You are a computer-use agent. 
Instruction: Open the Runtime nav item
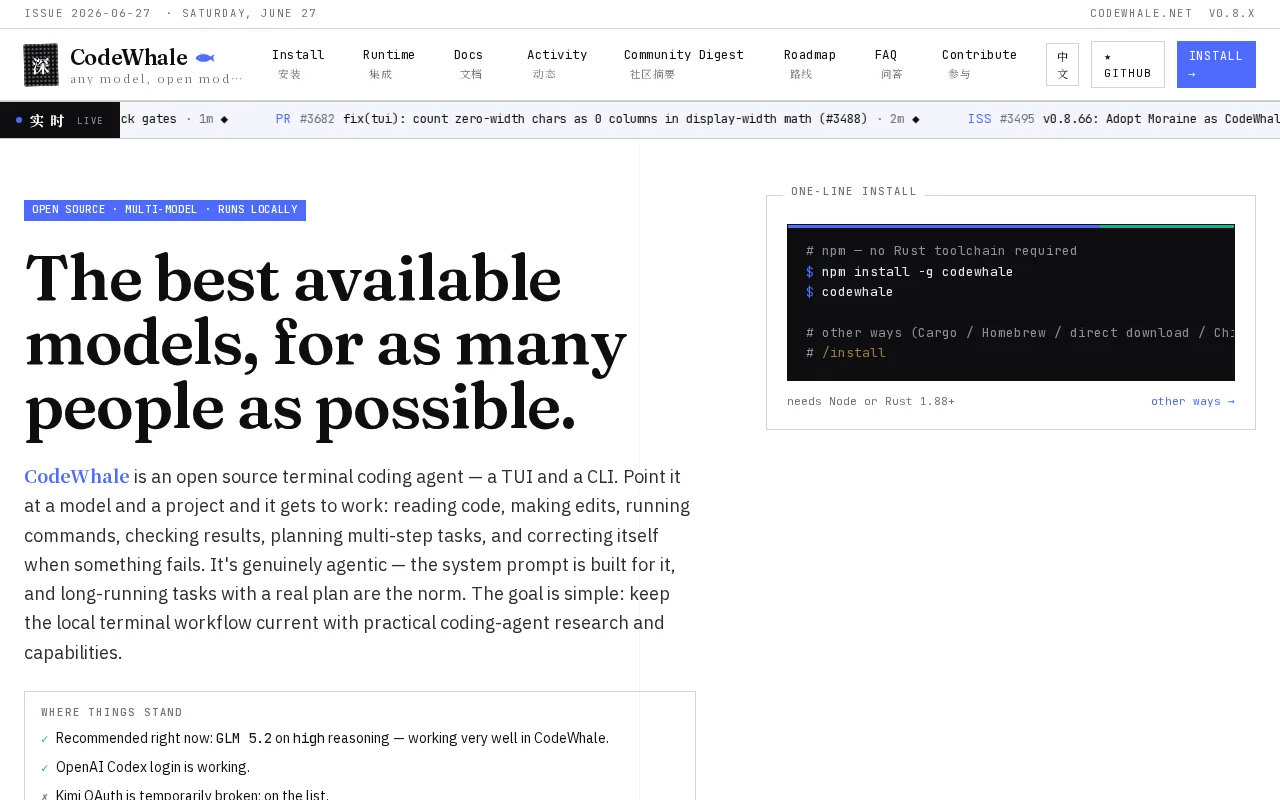point(389,64)
